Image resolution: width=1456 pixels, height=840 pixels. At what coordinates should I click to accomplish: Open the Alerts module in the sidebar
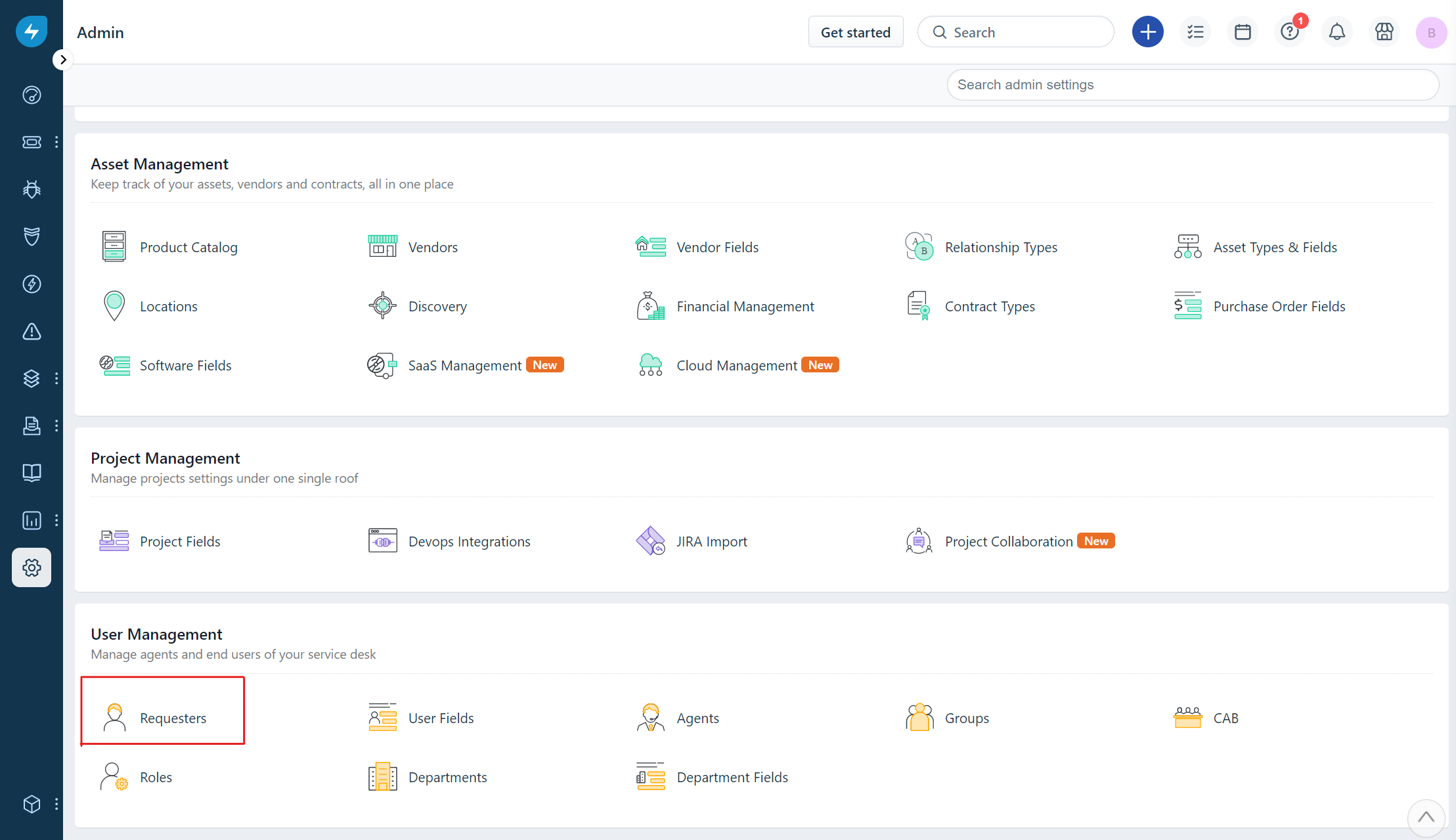tap(31, 332)
